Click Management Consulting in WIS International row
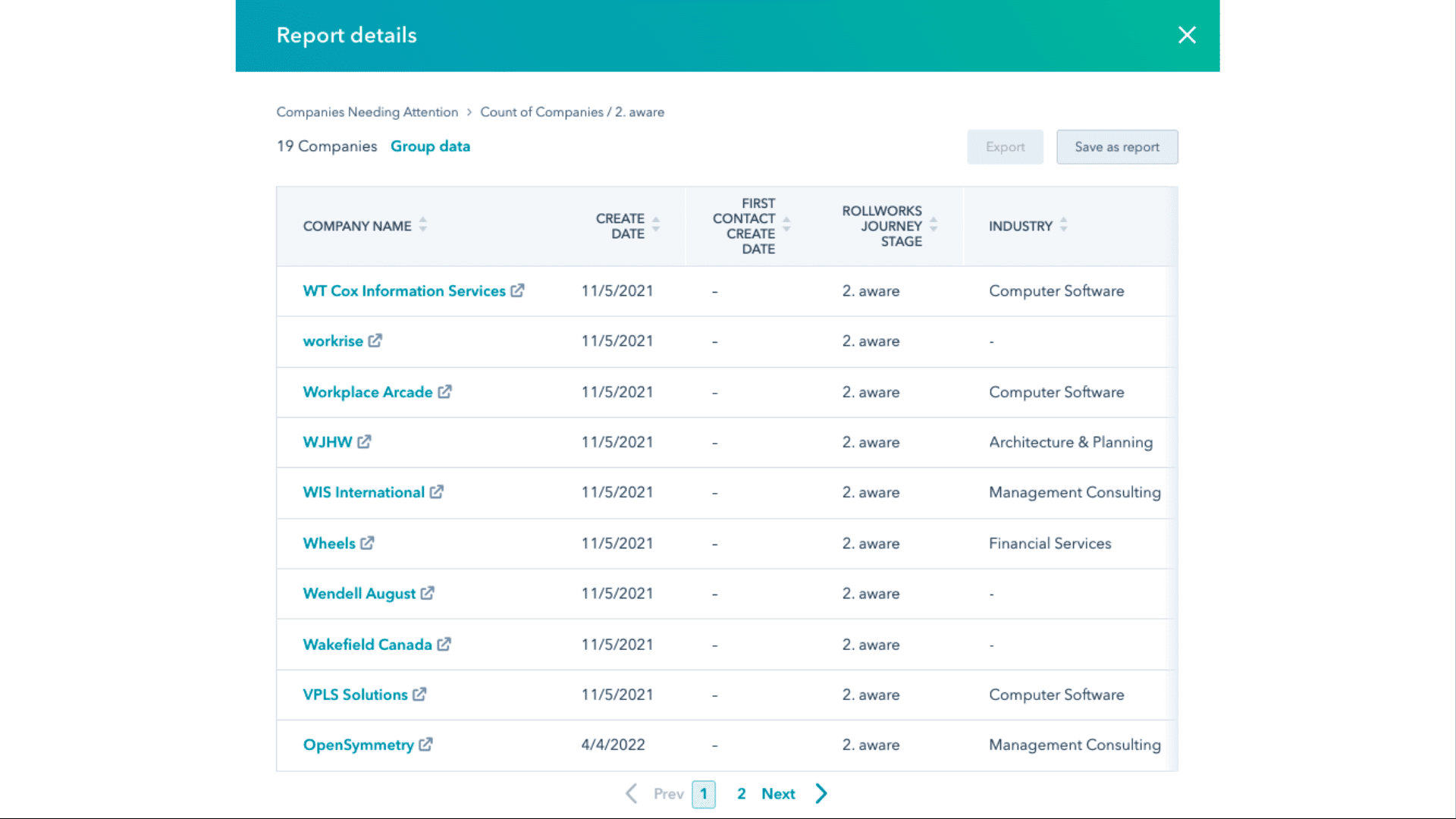 1075,491
